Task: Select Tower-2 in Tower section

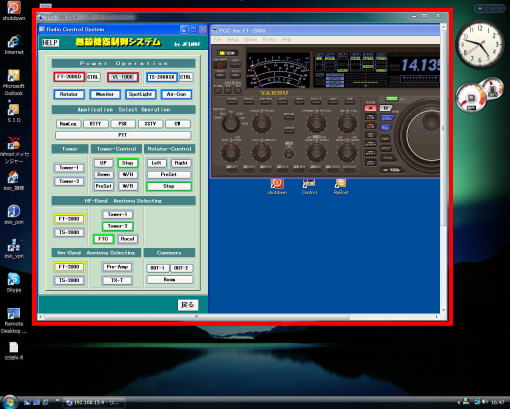Action: coord(69,181)
